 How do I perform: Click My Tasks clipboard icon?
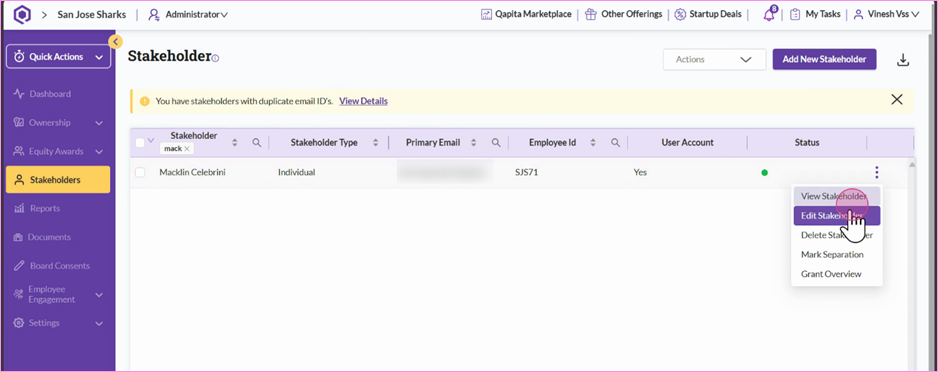click(795, 14)
